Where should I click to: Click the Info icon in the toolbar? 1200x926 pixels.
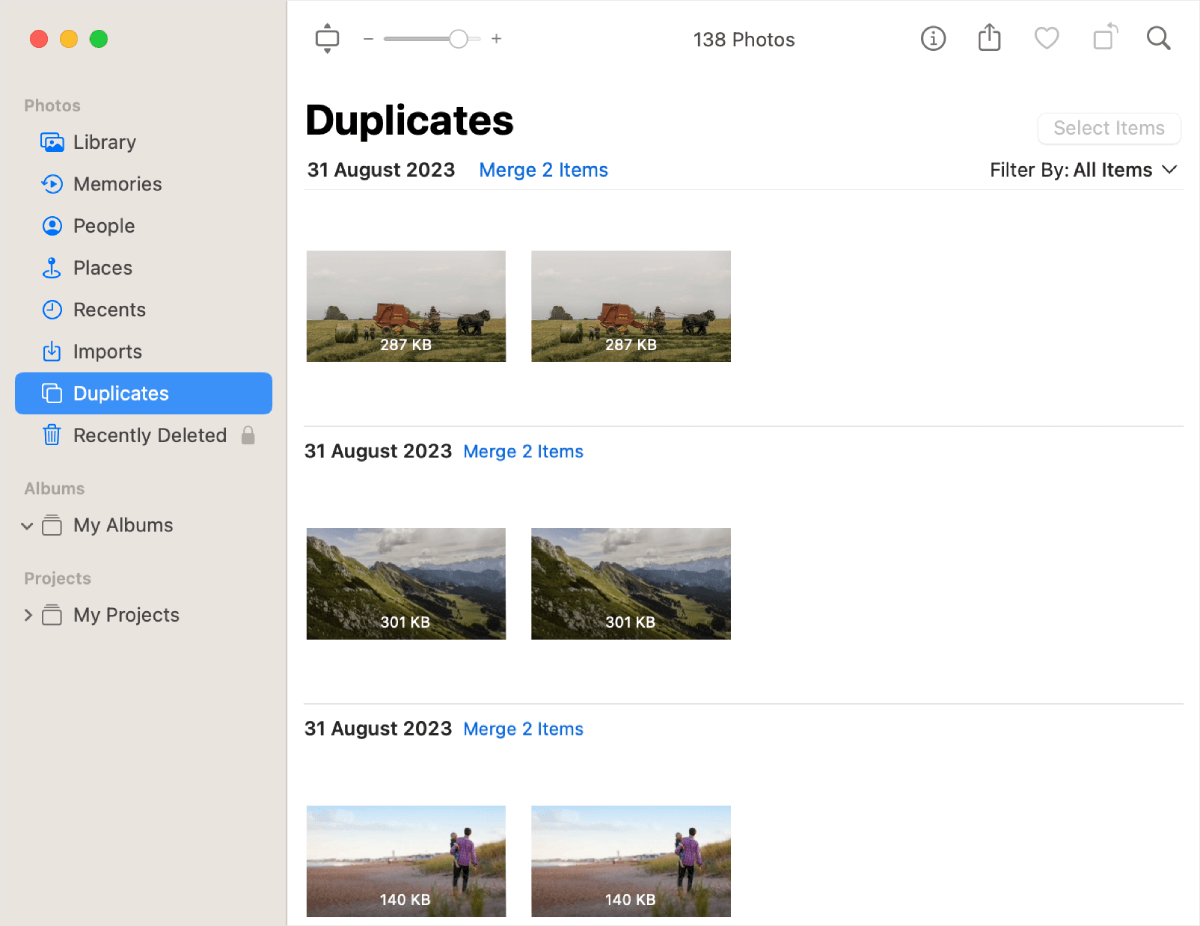point(933,38)
